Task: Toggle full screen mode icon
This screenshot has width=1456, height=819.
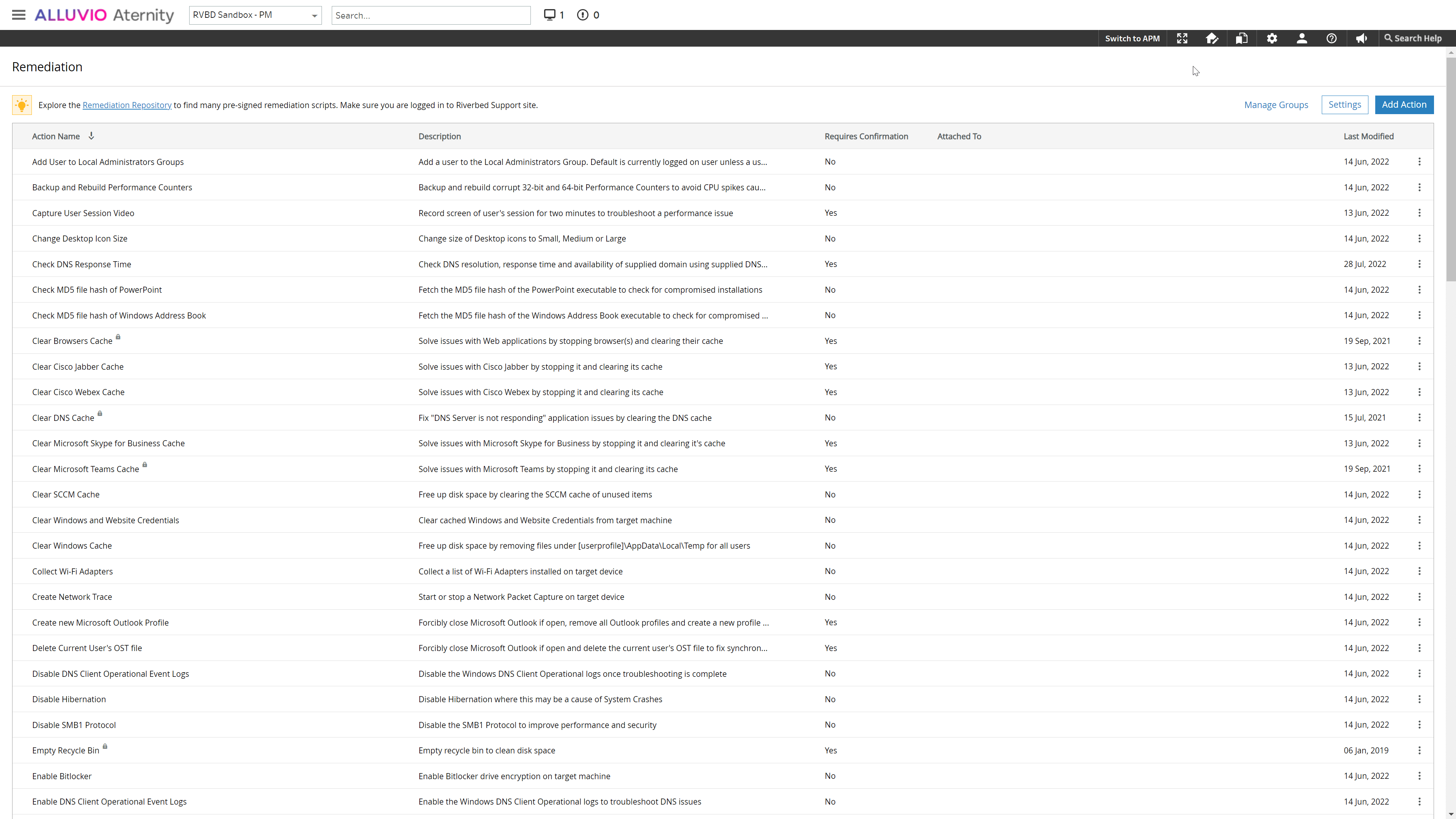Action: click(x=1182, y=38)
